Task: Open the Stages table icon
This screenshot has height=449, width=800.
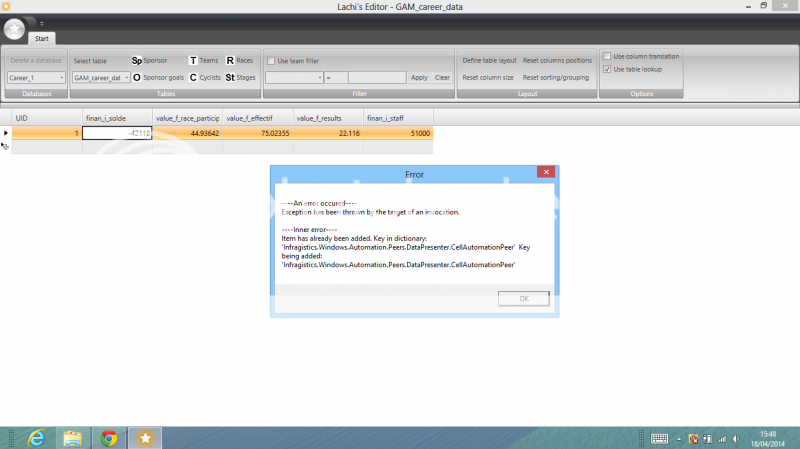Action: (x=230, y=77)
